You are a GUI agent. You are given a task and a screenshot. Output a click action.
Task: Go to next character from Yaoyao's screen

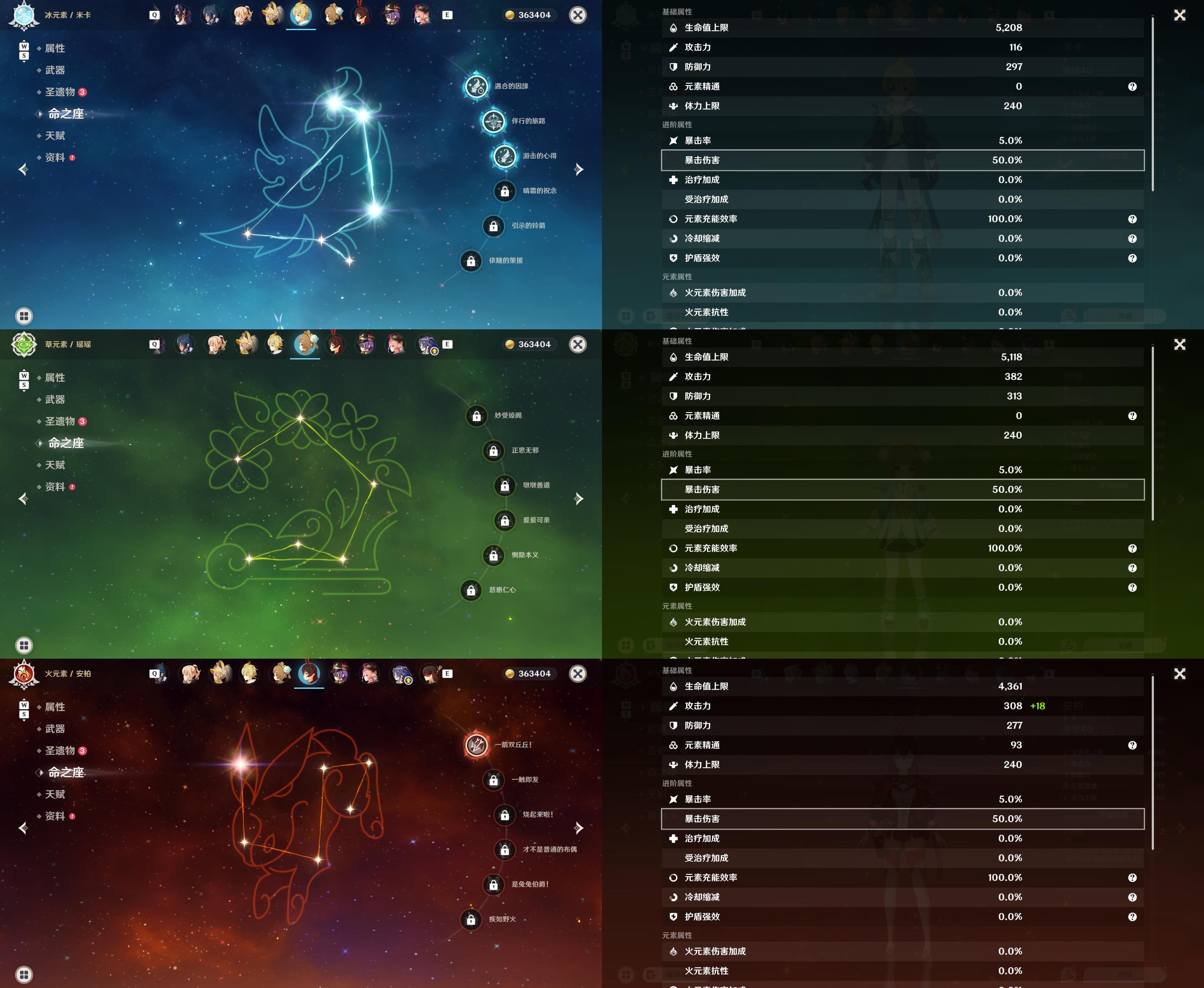tap(579, 499)
